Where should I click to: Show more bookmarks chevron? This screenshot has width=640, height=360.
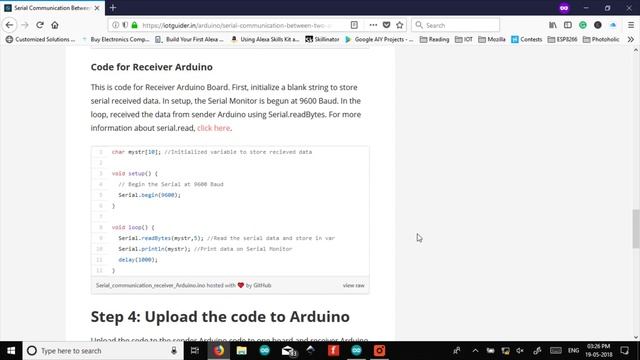[x=631, y=39]
